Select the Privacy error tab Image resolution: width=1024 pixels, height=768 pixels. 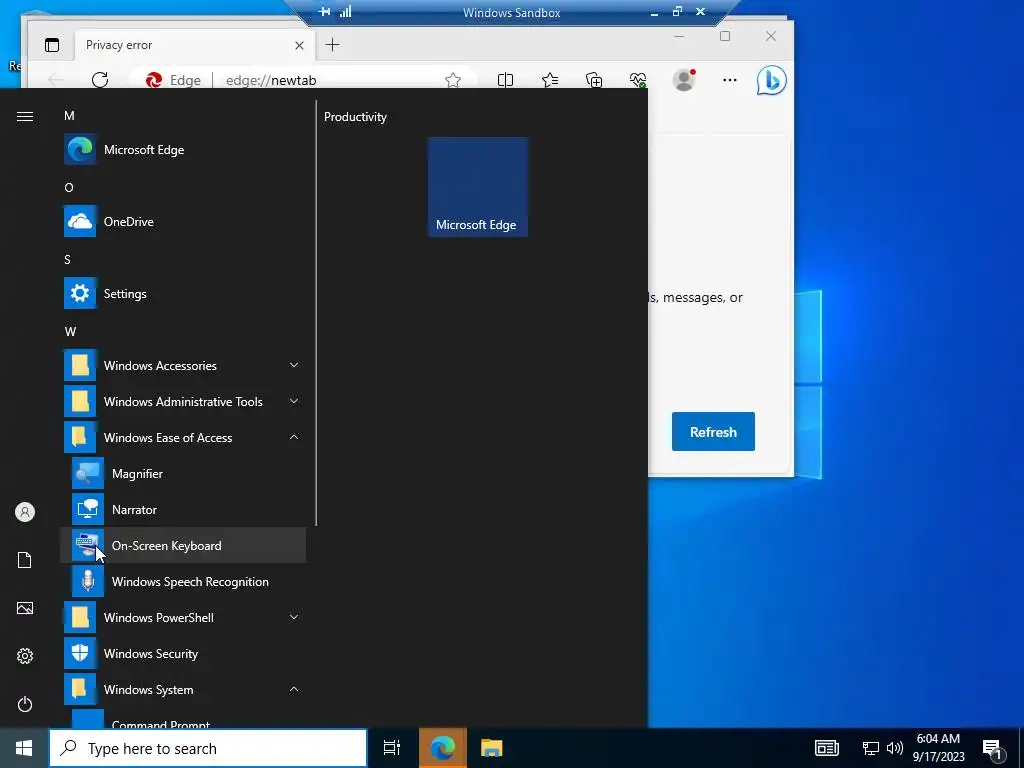tap(194, 45)
